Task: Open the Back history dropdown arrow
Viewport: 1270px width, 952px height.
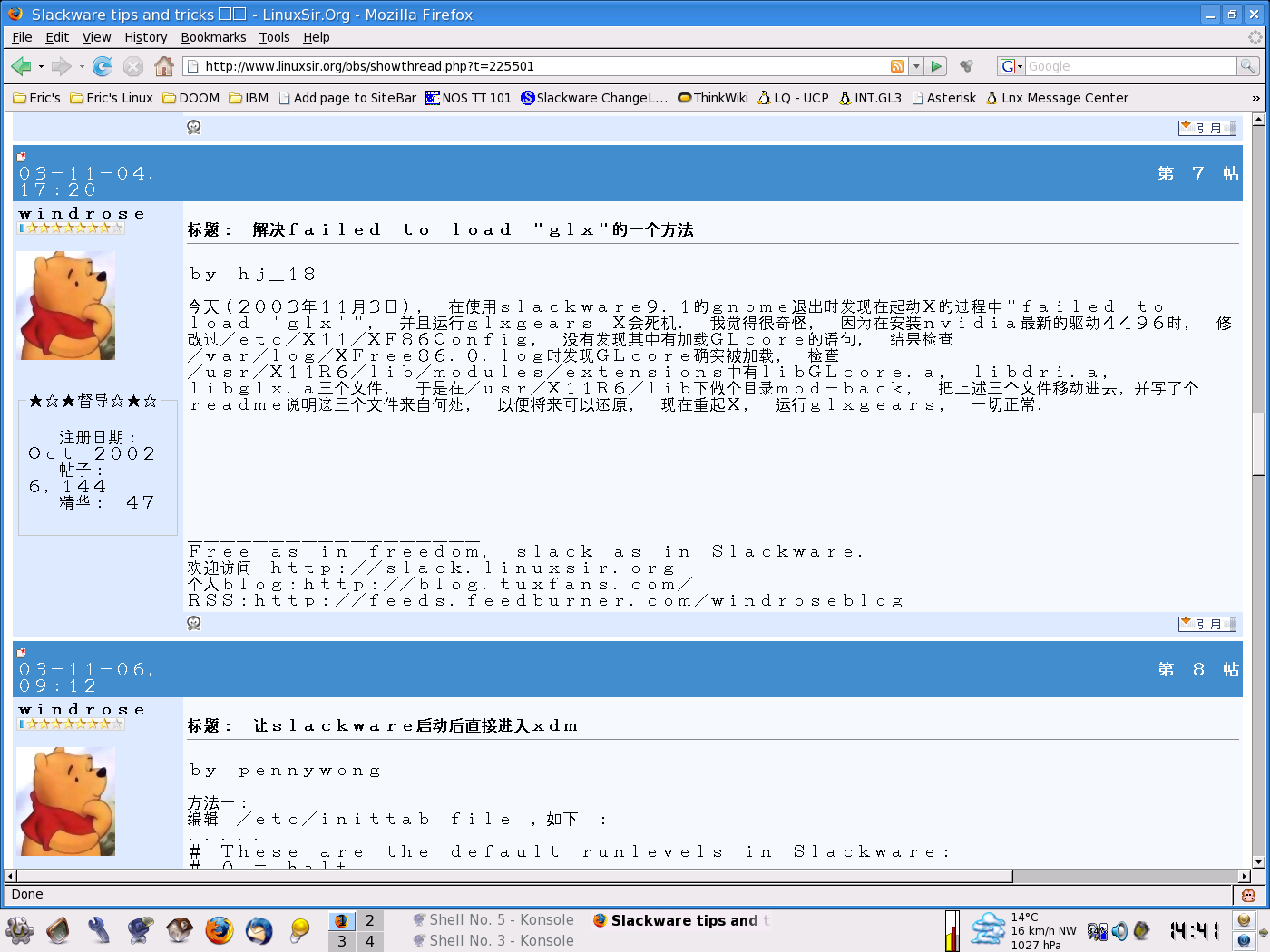Action: [41, 66]
